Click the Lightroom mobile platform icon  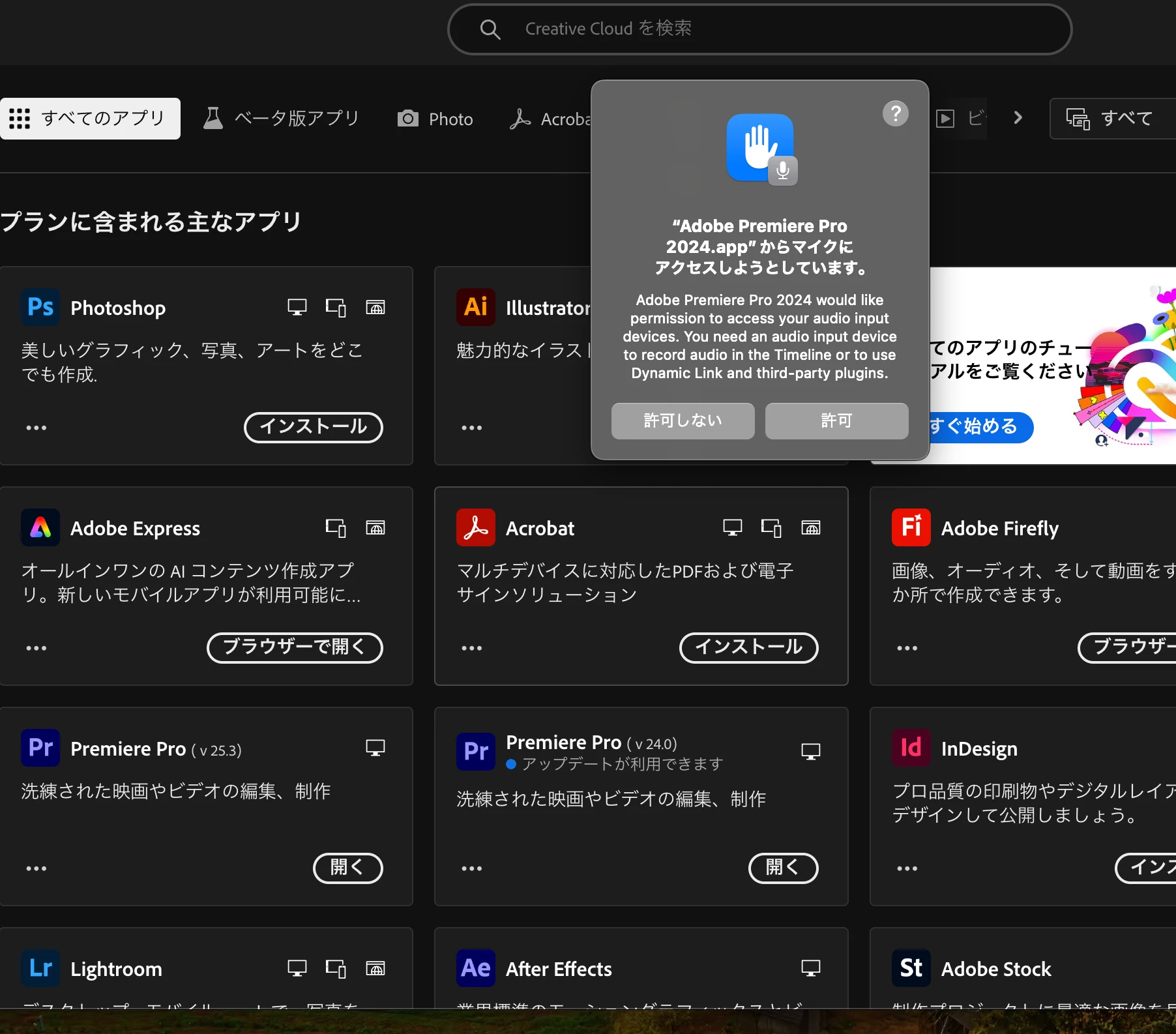click(336, 968)
